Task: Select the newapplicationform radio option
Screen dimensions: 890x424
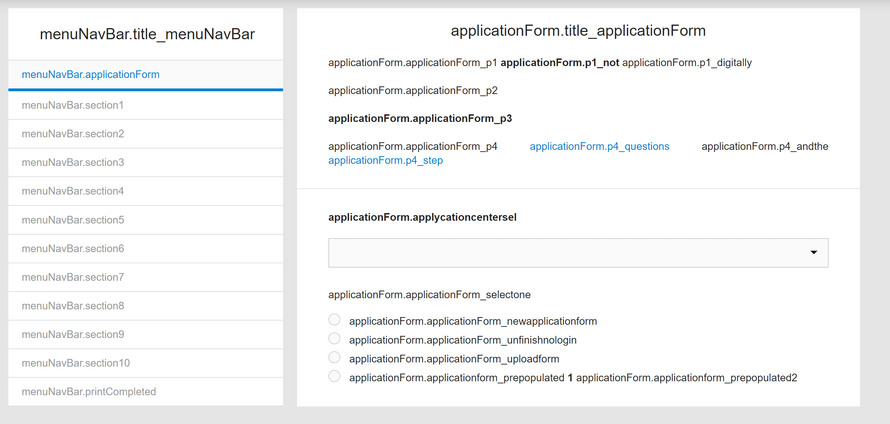Action: [x=334, y=320]
